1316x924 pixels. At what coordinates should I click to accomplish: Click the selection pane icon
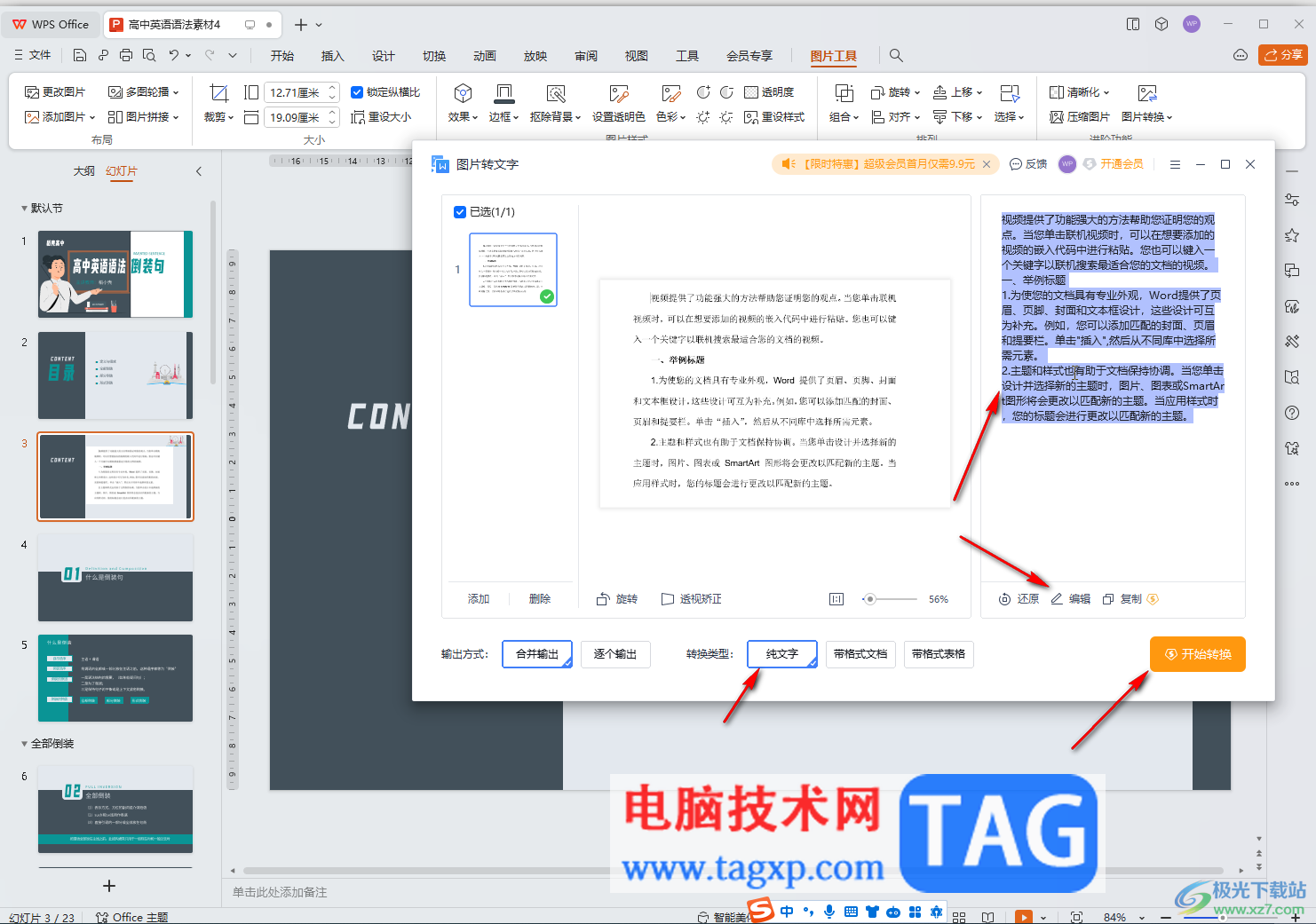tap(1010, 93)
